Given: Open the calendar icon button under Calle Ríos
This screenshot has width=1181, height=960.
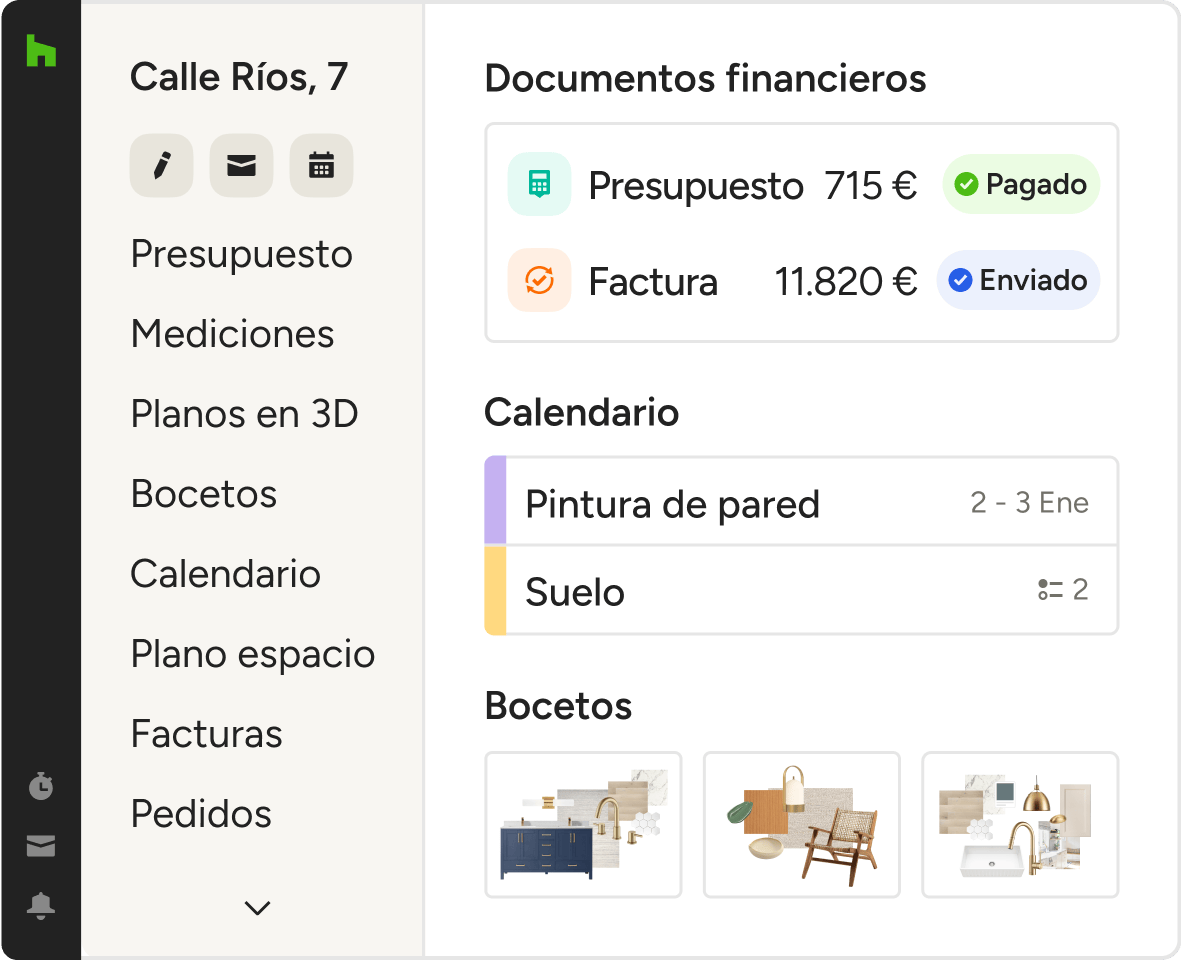Looking at the screenshot, I should coord(321,165).
